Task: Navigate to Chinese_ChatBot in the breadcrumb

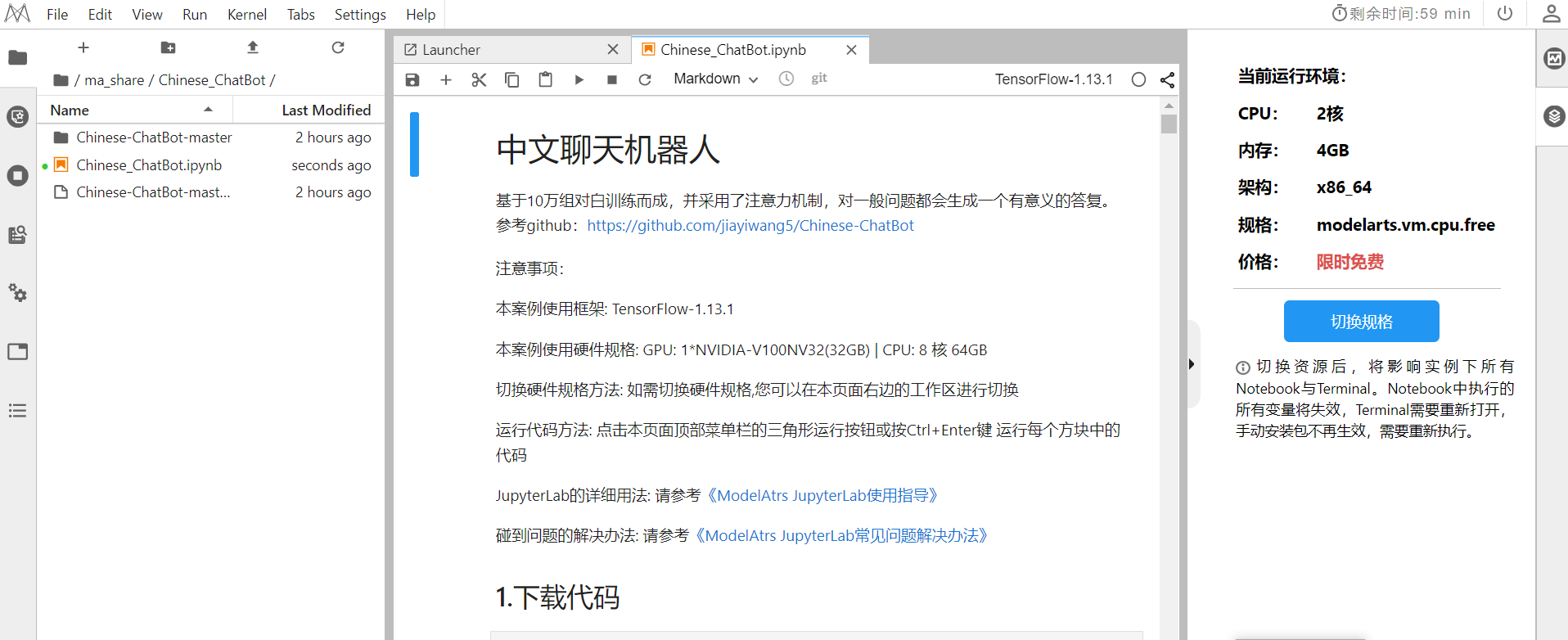Action: (212, 80)
